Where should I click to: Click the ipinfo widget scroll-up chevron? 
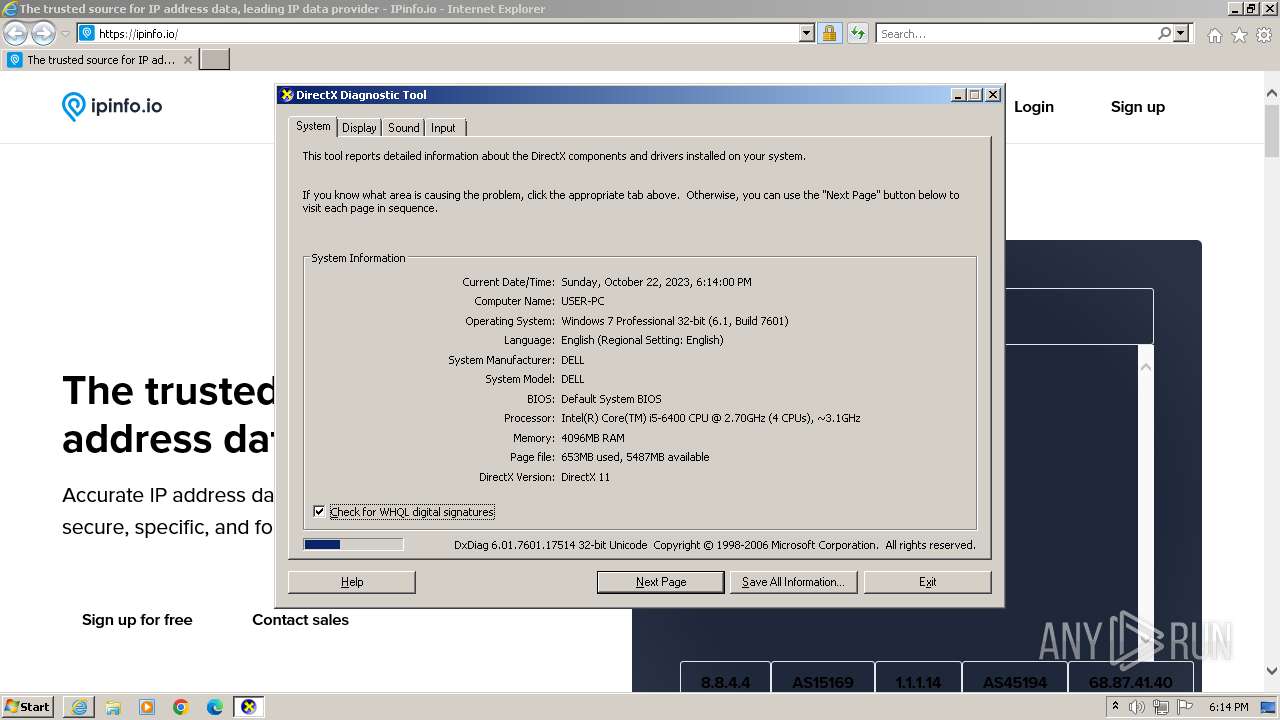pos(1146,367)
